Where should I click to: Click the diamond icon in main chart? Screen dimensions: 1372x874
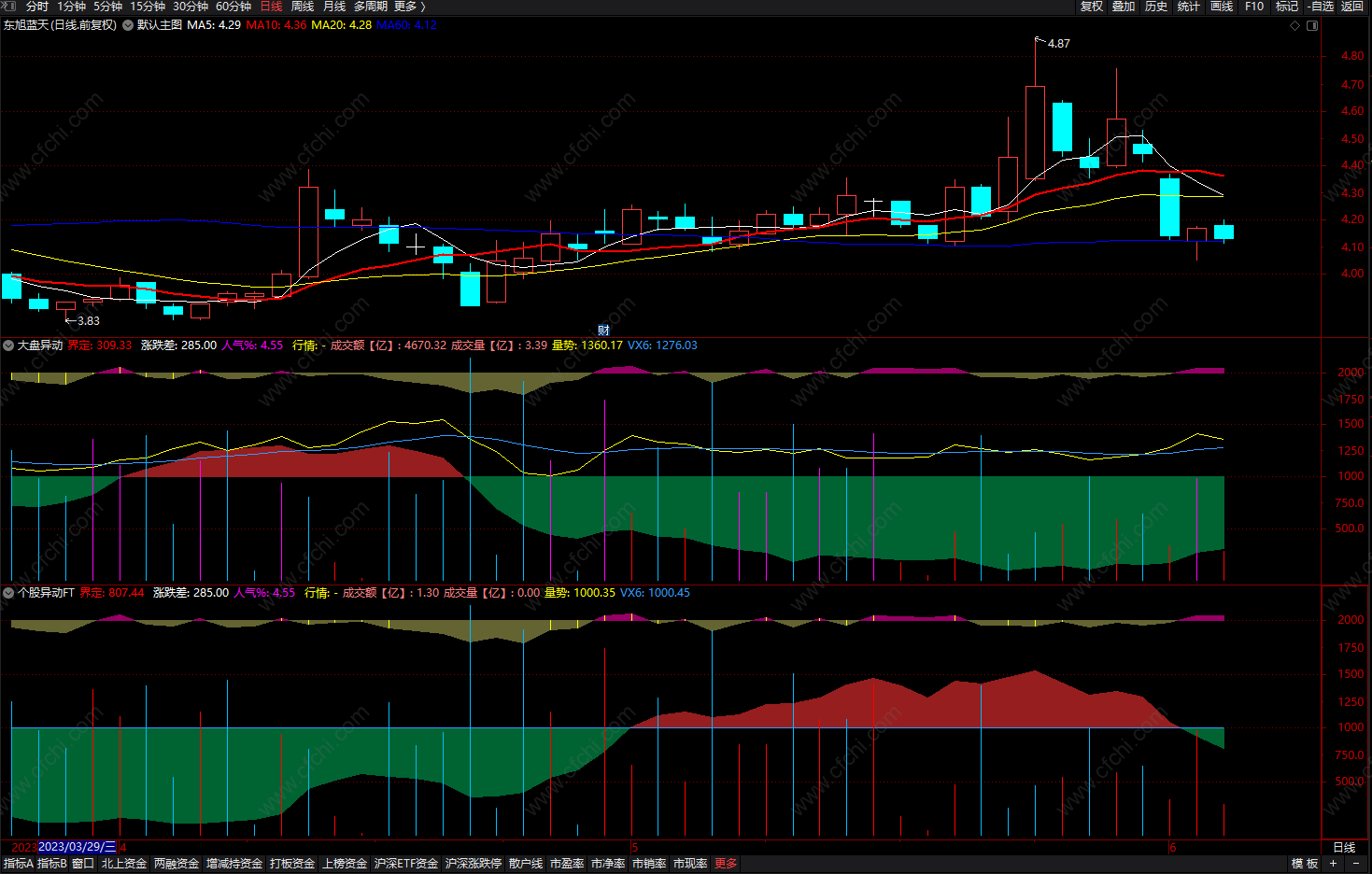click(1294, 25)
